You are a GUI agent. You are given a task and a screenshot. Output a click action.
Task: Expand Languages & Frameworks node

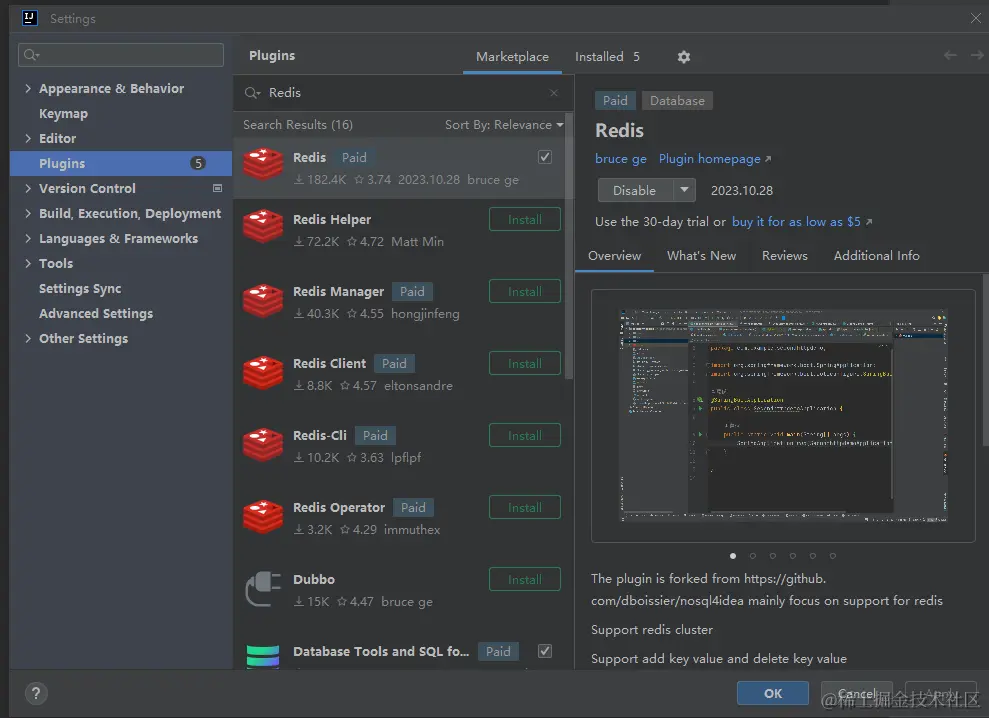coord(28,238)
